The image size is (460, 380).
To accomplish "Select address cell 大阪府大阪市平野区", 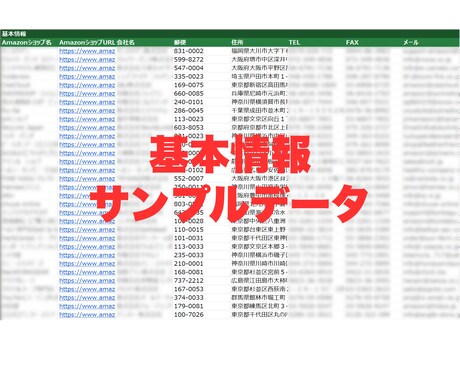I will click(x=259, y=68).
